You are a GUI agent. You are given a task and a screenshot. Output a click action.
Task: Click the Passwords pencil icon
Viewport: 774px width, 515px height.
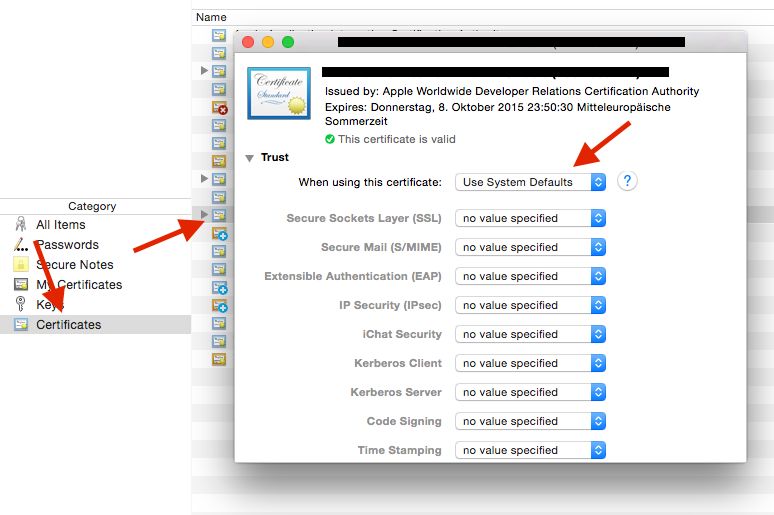click(21, 244)
